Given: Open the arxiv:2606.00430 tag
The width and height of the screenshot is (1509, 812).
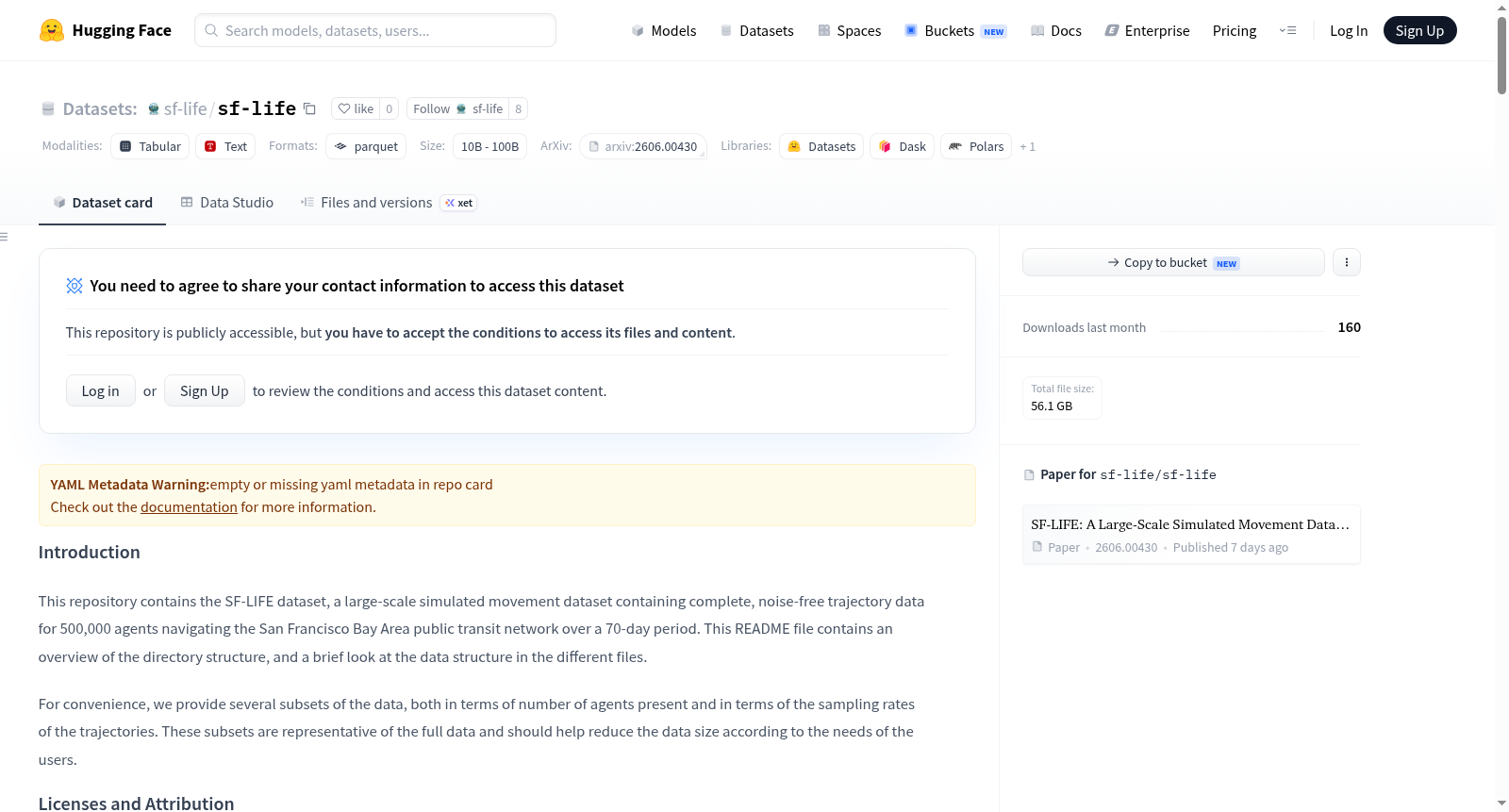Looking at the screenshot, I should 643,146.
